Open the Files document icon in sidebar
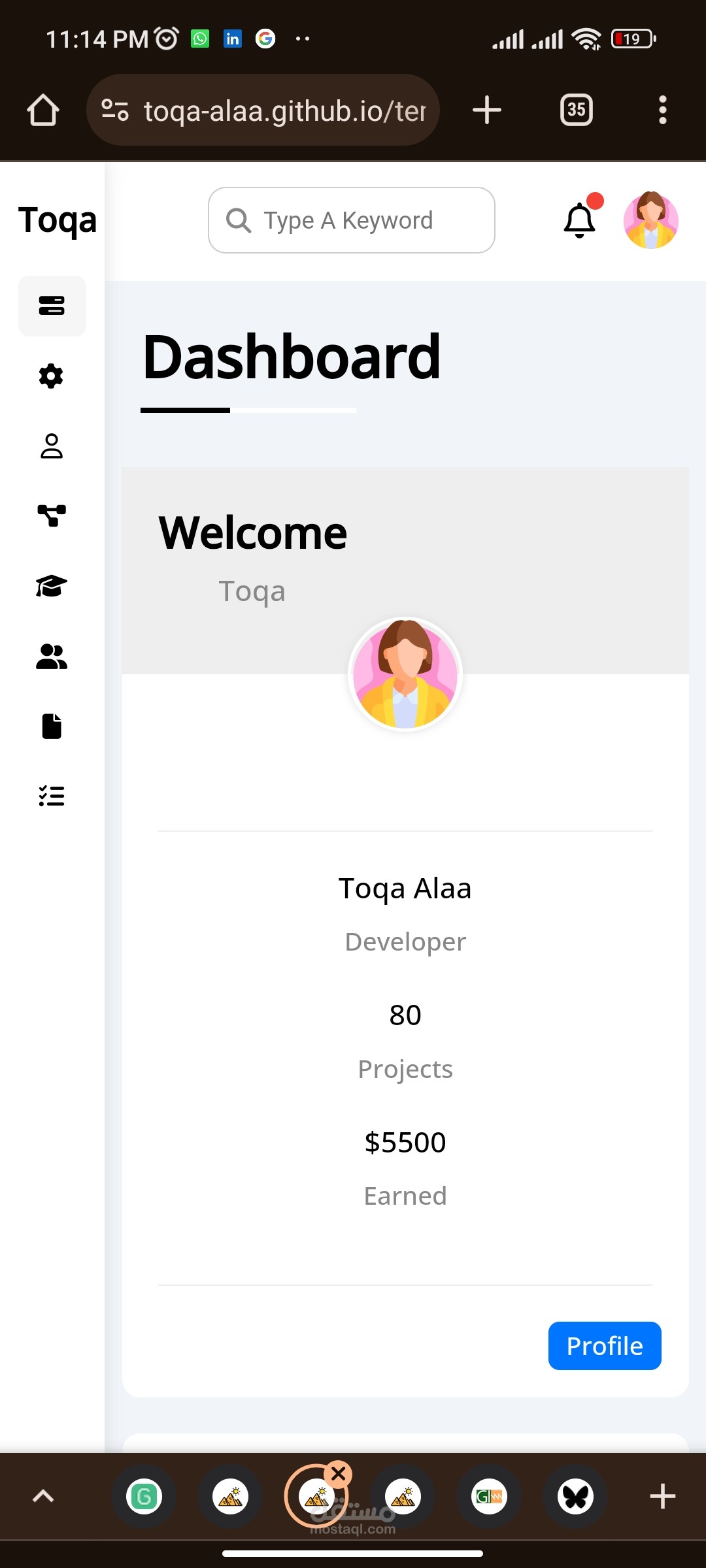706x1568 pixels. [x=52, y=726]
